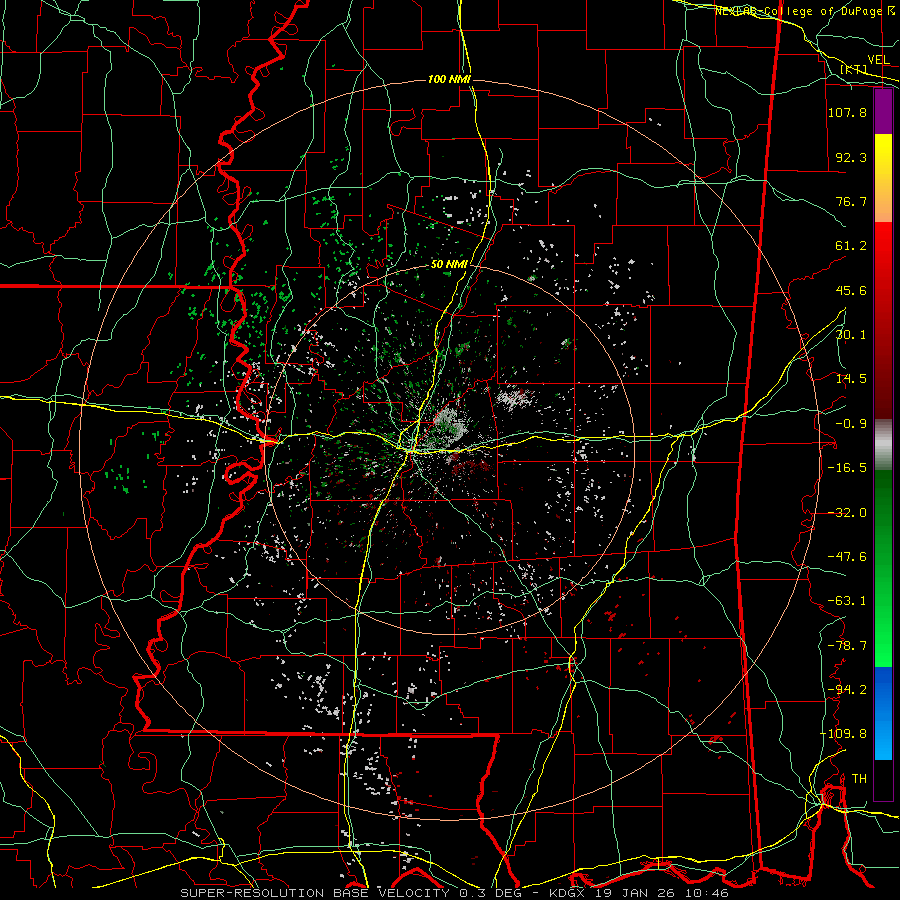Image resolution: width=900 pixels, height=900 pixels.
Task: Click the blue segment of the color bar
Action: pyautogui.click(x=883, y=713)
